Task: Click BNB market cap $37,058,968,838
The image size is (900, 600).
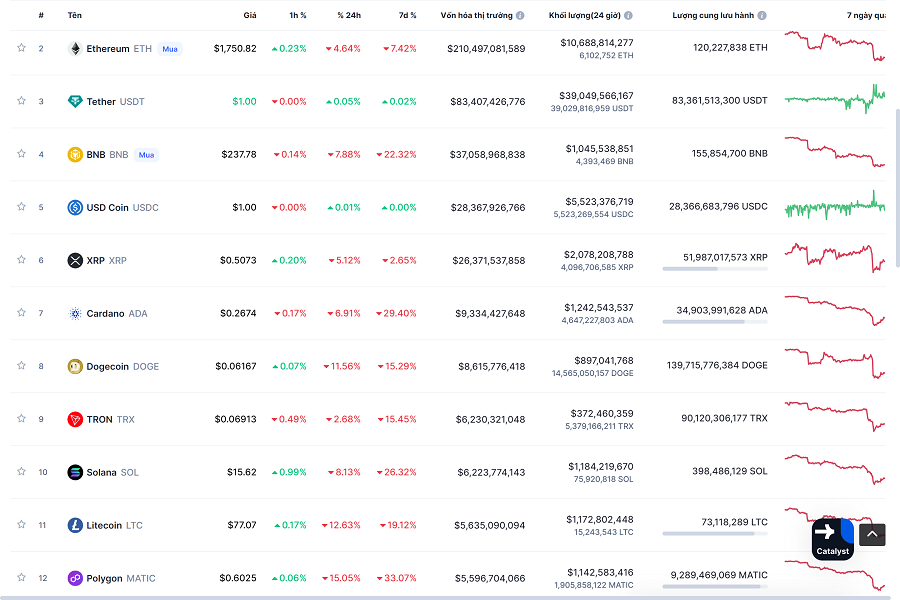Action: (487, 154)
